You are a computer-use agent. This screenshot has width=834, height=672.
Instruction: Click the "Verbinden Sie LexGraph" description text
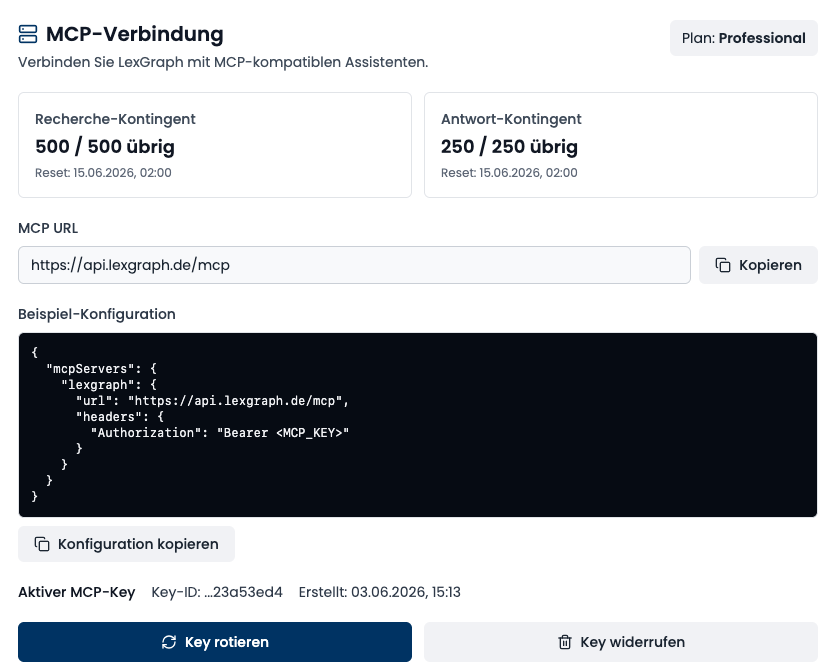click(223, 62)
